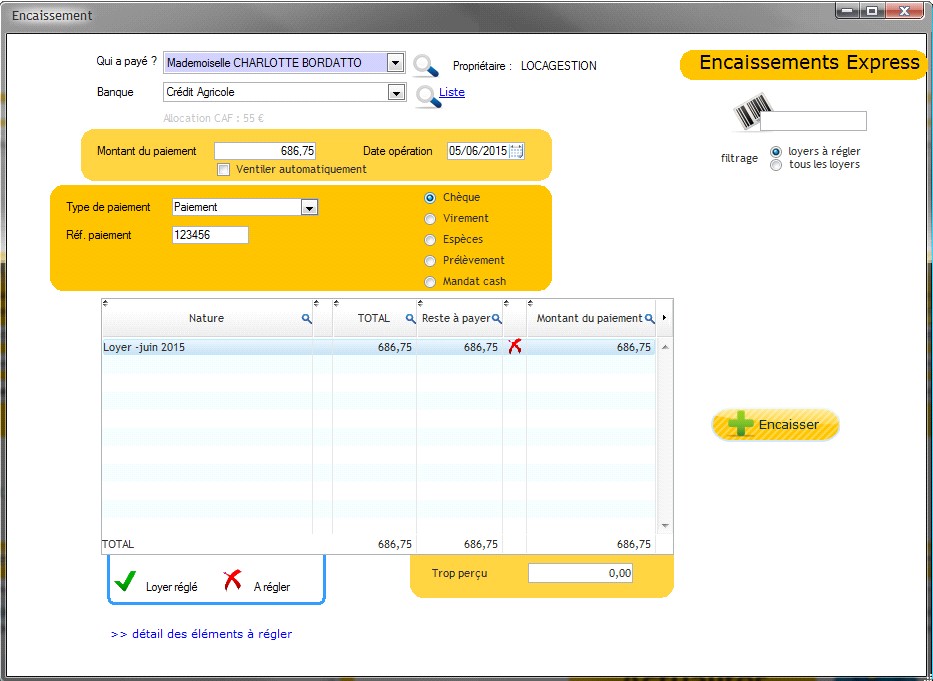Click the Encaisser button

pos(775,424)
